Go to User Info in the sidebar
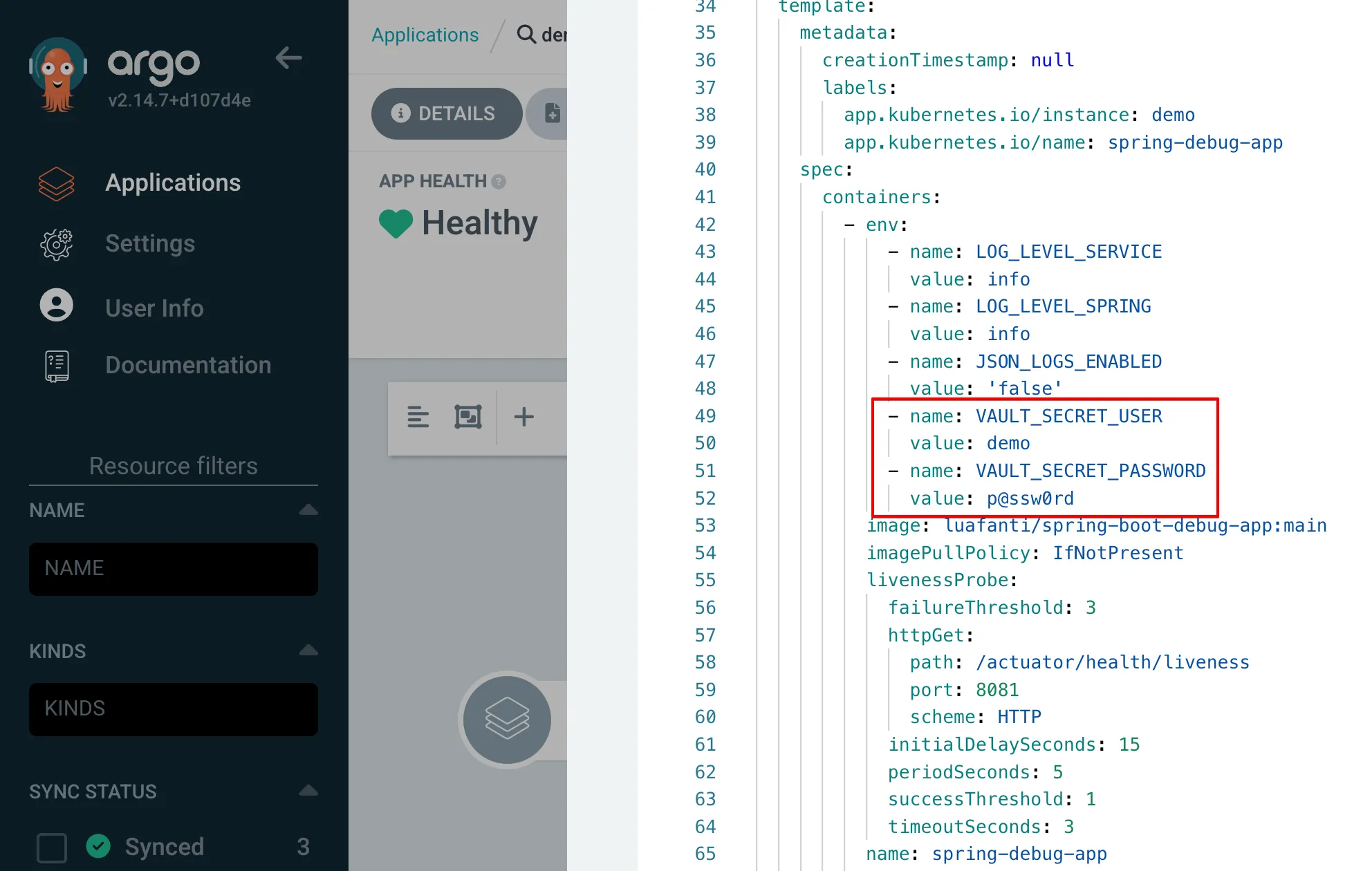The image size is (1372, 871). click(x=154, y=308)
